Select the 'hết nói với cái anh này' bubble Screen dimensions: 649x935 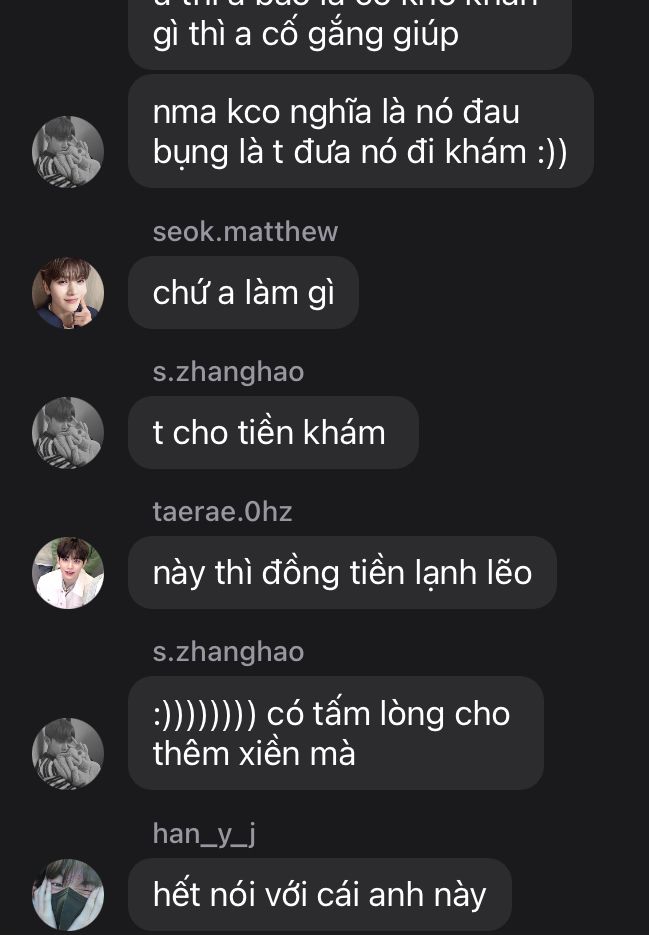(x=320, y=894)
